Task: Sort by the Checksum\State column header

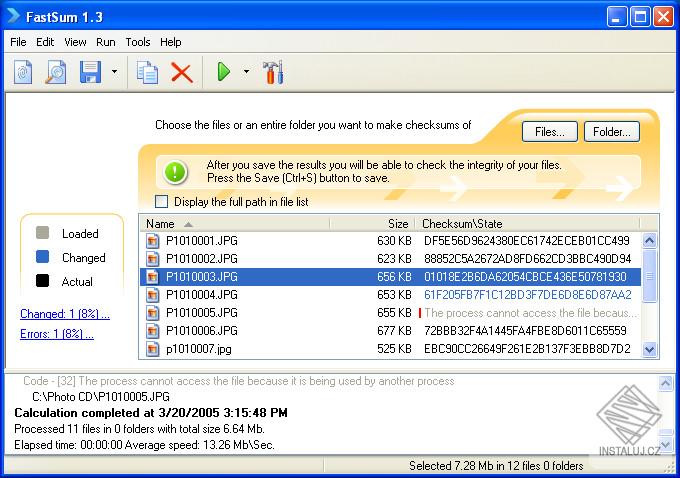Action: (x=527, y=224)
